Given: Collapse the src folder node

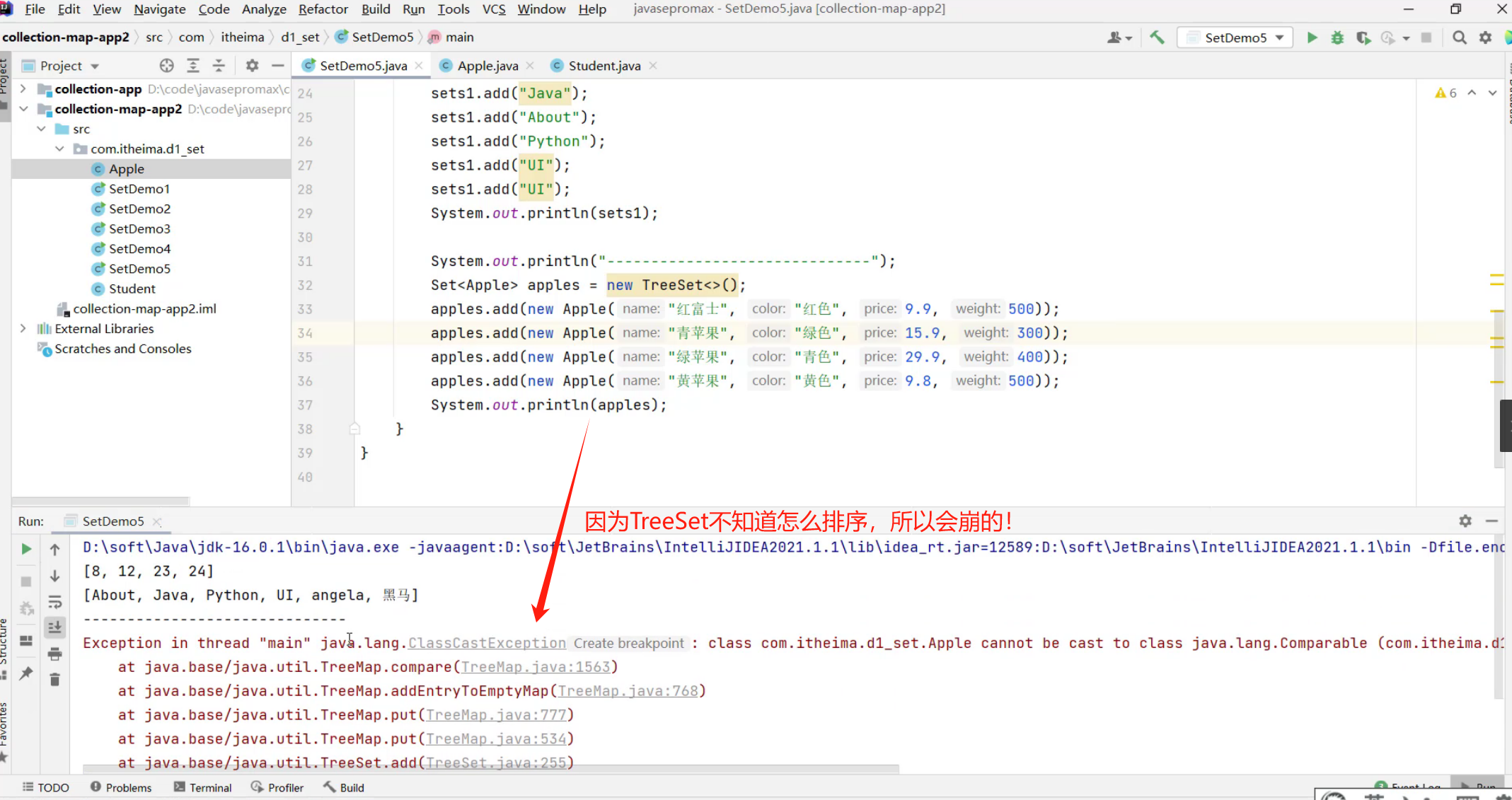Looking at the screenshot, I should pyautogui.click(x=42, y=129).
